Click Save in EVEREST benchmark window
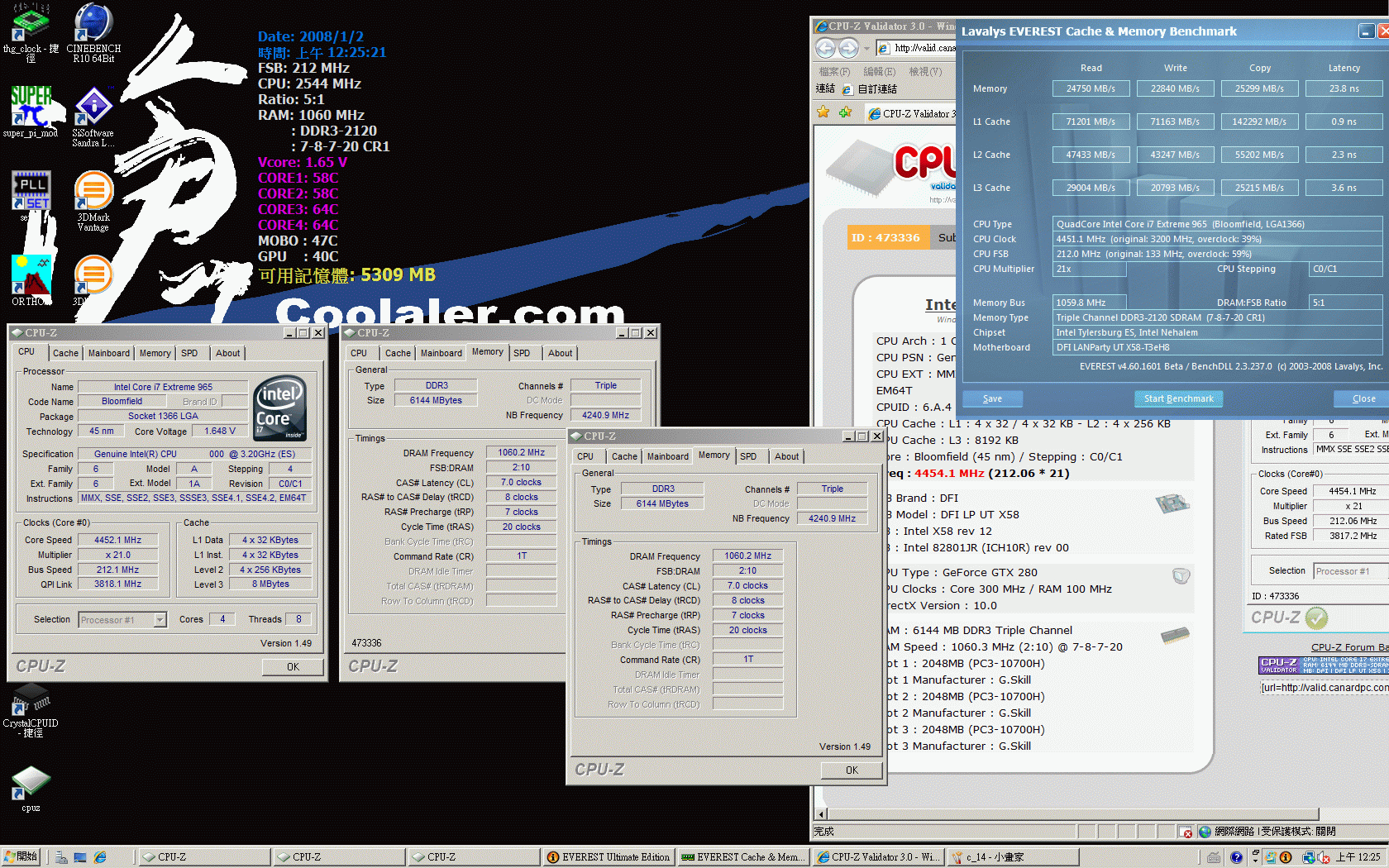 tap(992, 398)
